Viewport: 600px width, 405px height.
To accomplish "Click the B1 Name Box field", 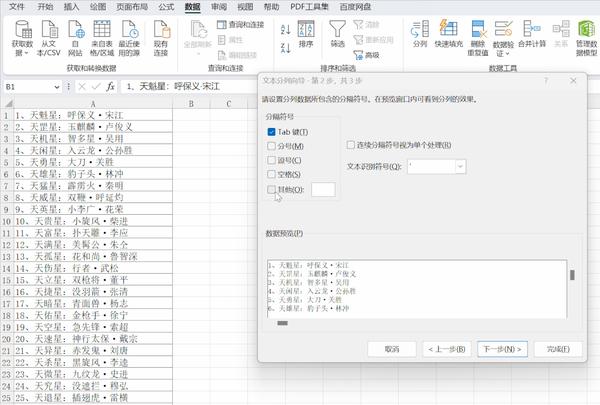I will [x=29, y=87].
